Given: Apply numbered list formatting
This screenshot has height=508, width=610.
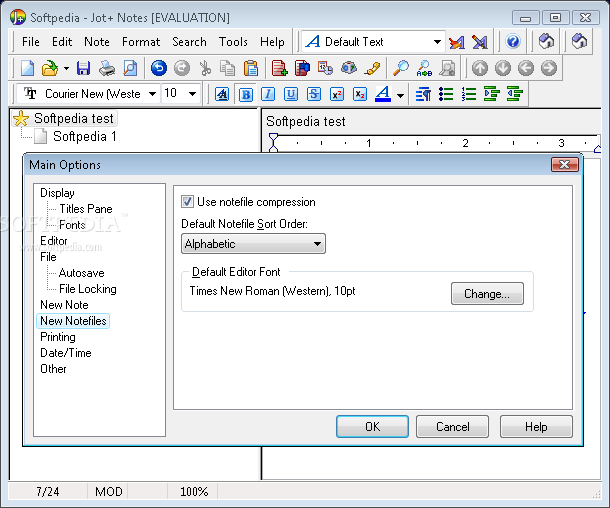Looking at the screenshot, I should [x=469, y=95].
